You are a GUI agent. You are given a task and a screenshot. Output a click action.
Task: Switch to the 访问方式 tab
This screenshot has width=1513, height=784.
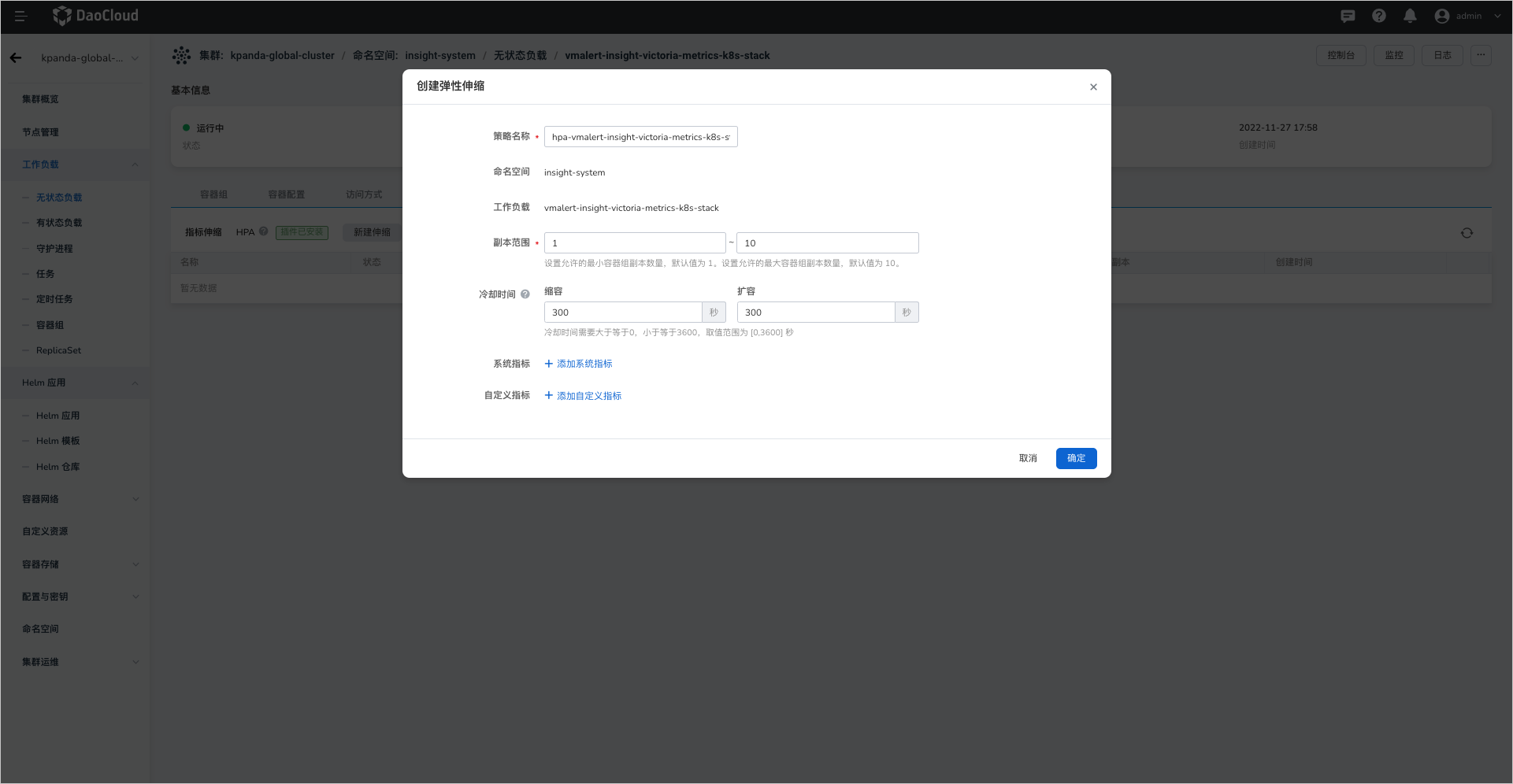coord(364,194)
